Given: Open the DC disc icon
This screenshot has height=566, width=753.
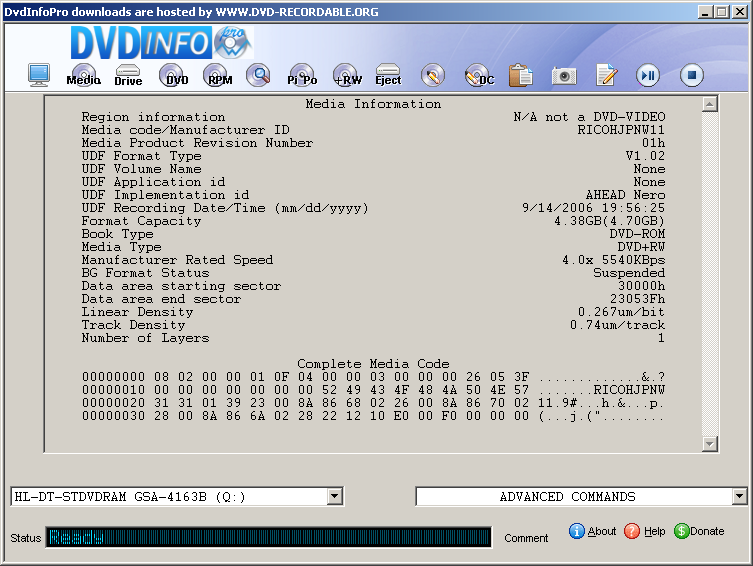Looking at the screenshot, I should tap(479, 75).
